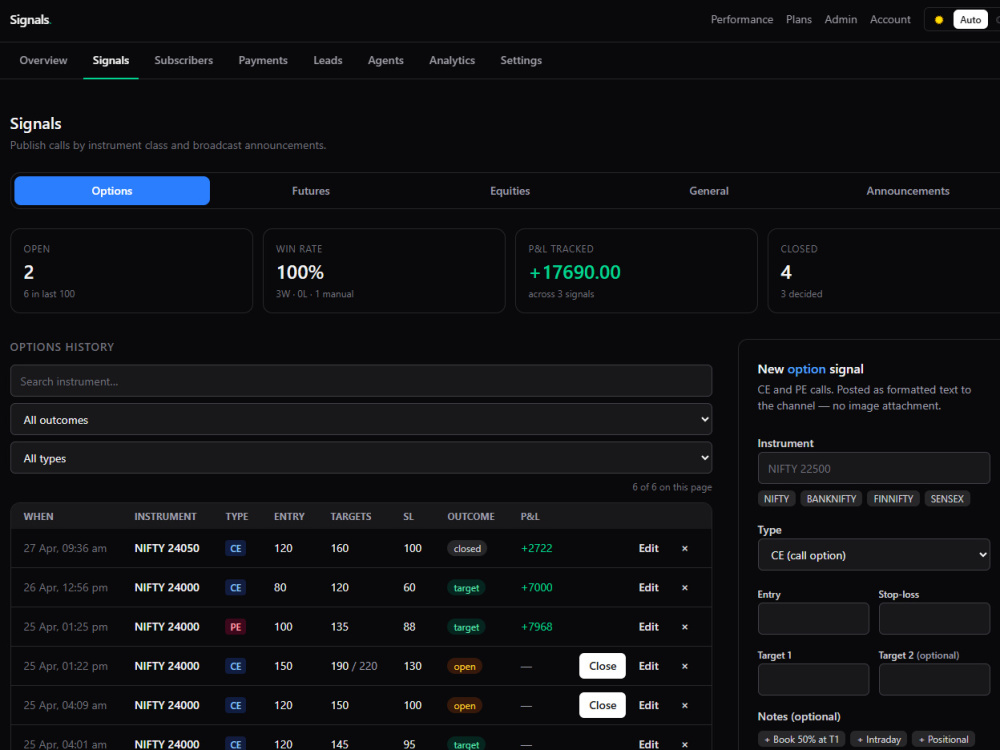Open the Announcements section
This screenshot has width=1000, height=750.
pyautogui.click(x=908, y=191)
